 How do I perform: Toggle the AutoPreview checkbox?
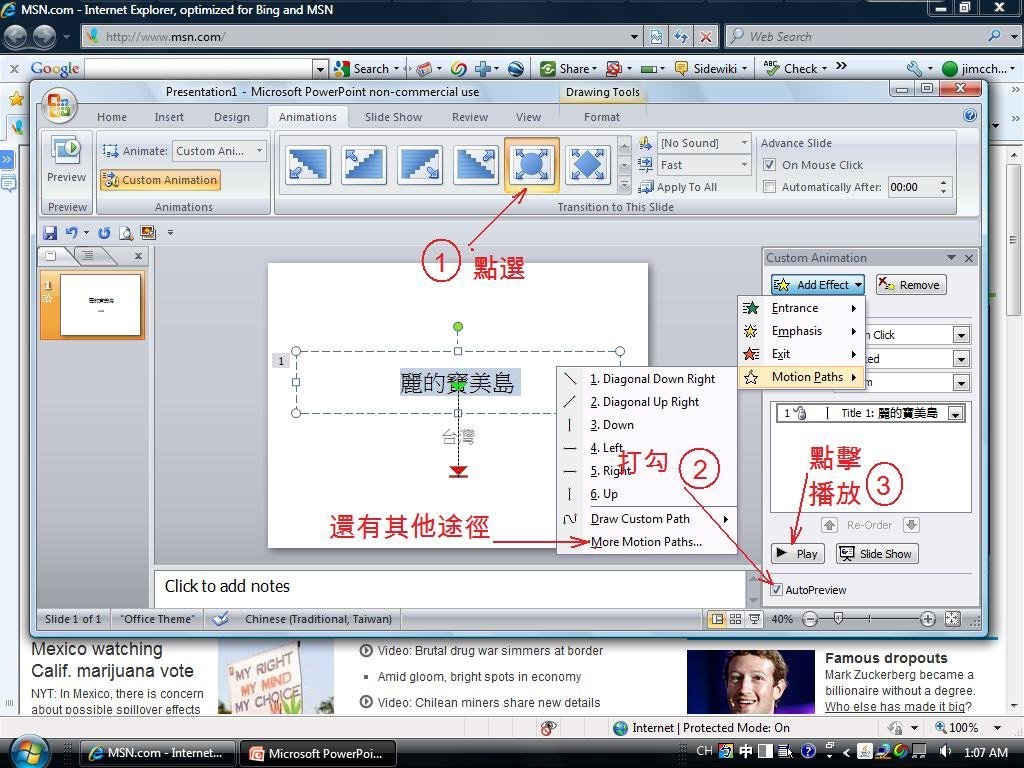(776, 590)
